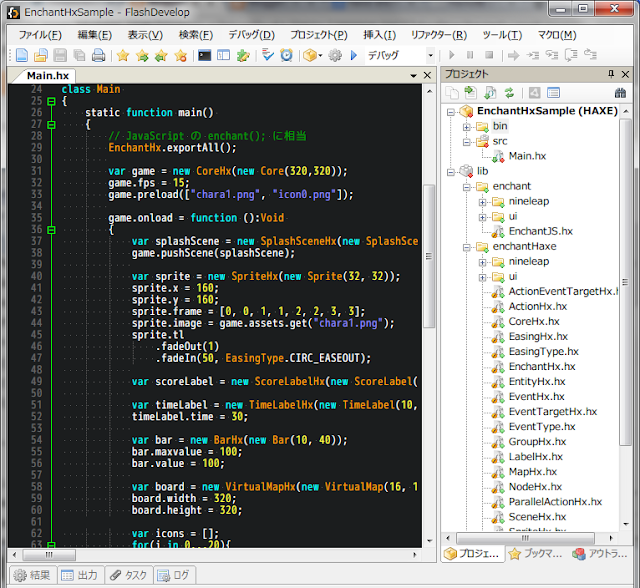Create a new document with toolbar icon

click(x=22, y=55)
